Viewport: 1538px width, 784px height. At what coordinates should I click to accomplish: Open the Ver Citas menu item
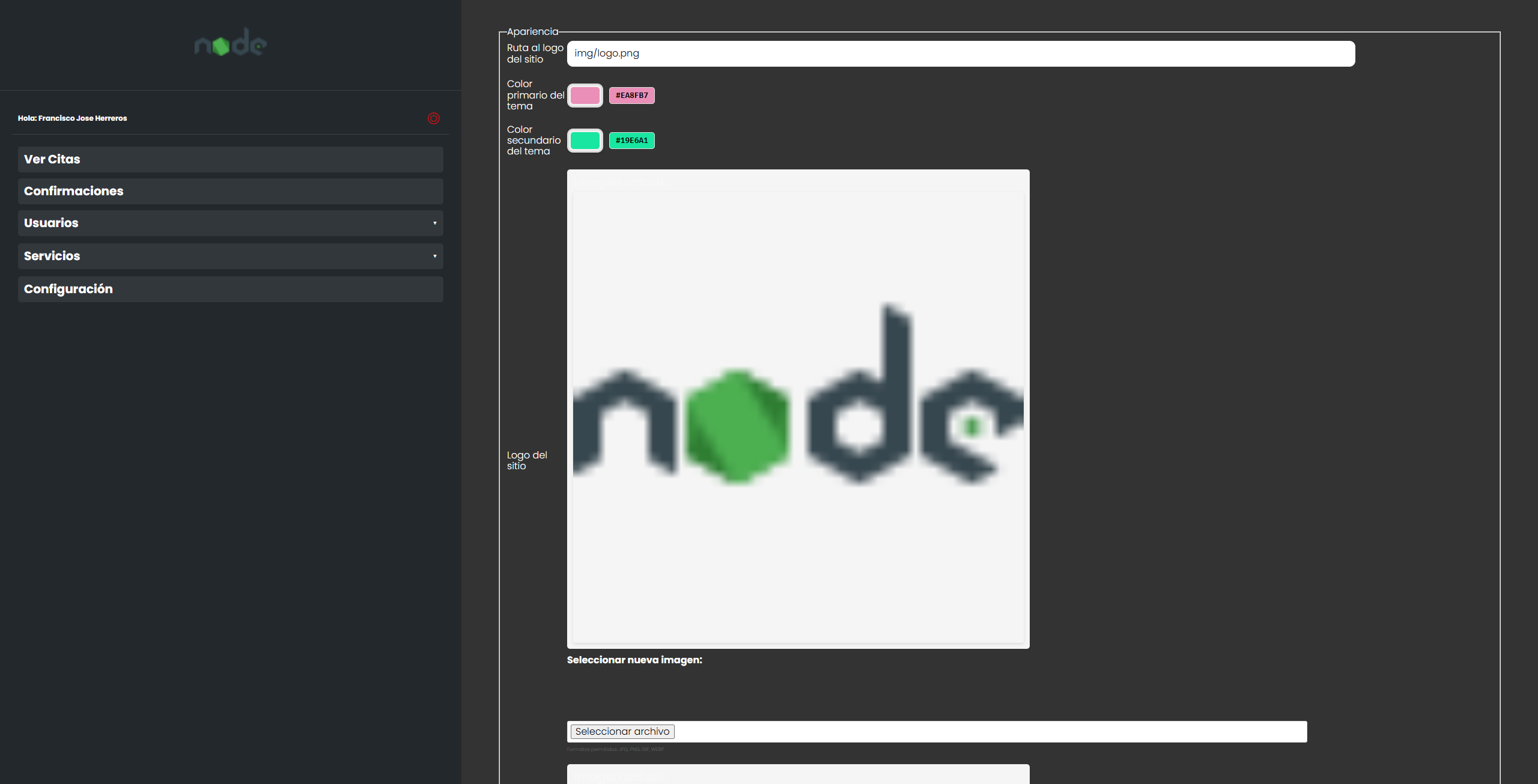[231, 159]
